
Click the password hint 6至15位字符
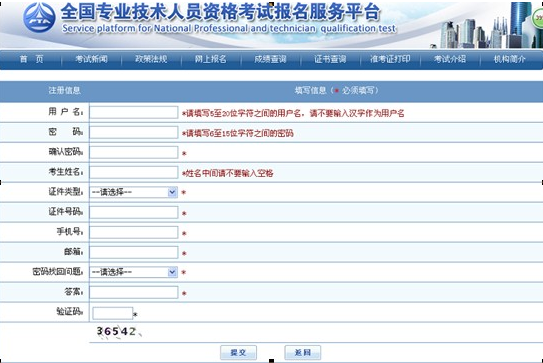click(x=238, y=133)
